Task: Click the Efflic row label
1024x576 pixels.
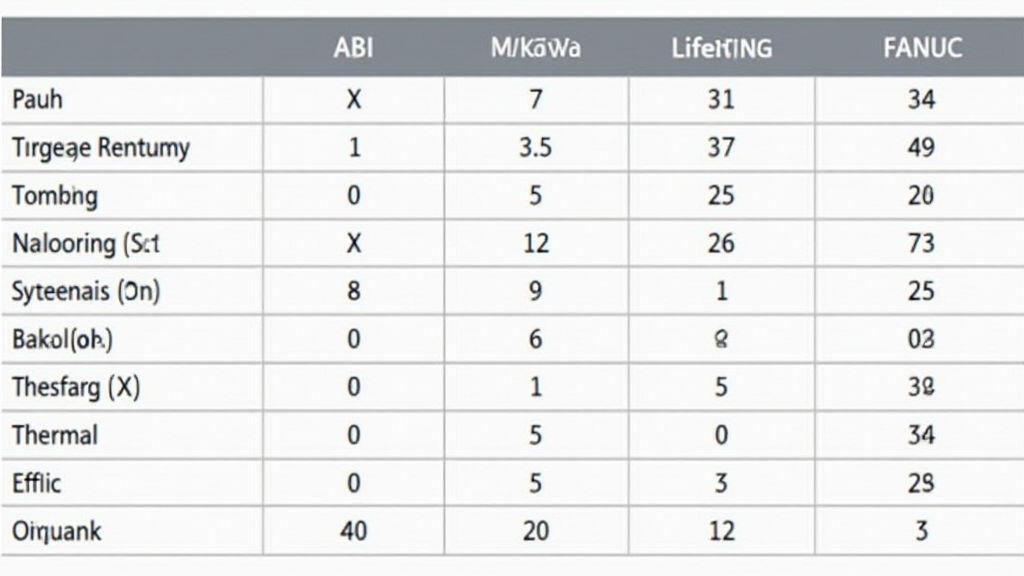Action: point(37,483)
